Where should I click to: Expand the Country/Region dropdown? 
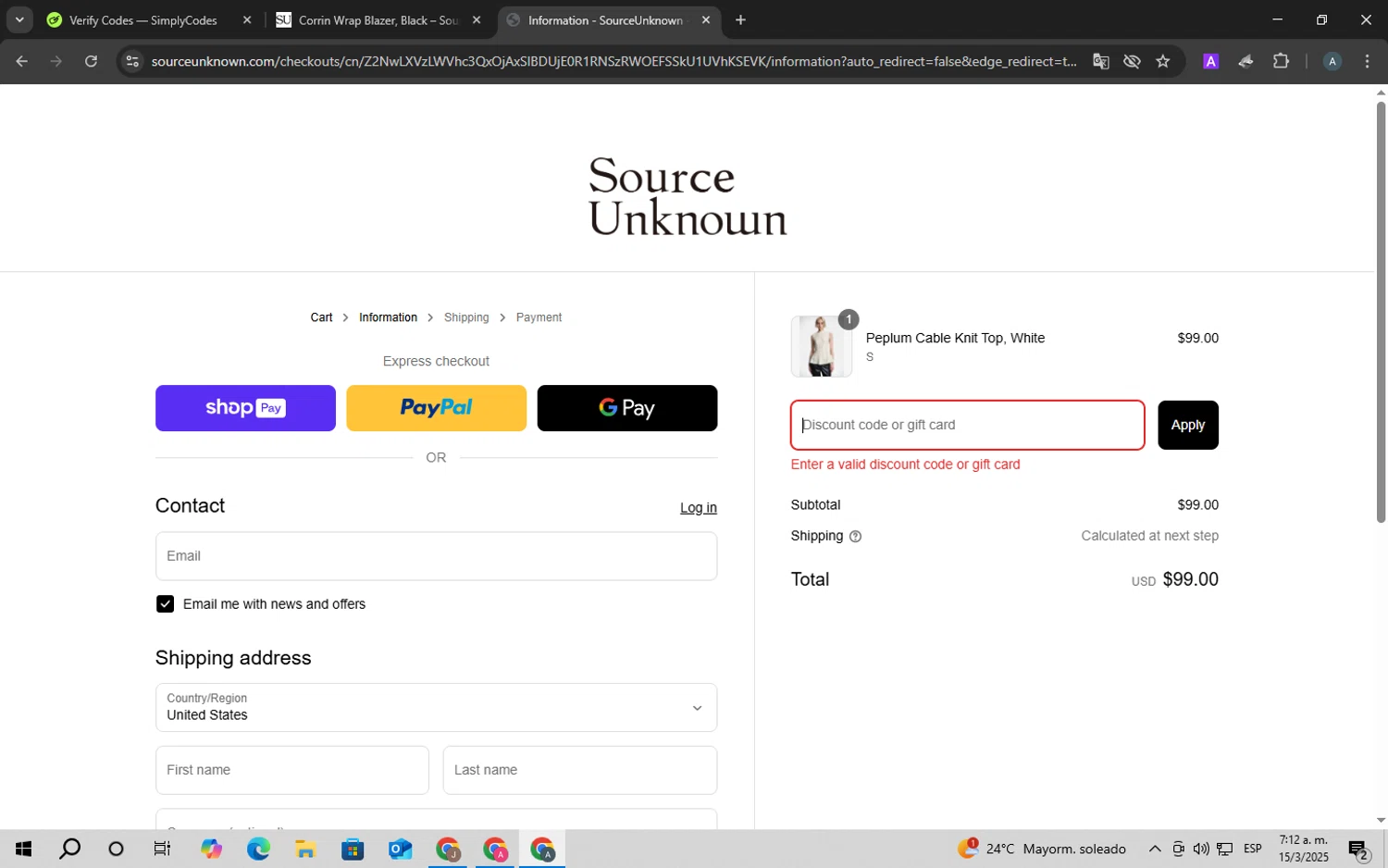(436, 708)
